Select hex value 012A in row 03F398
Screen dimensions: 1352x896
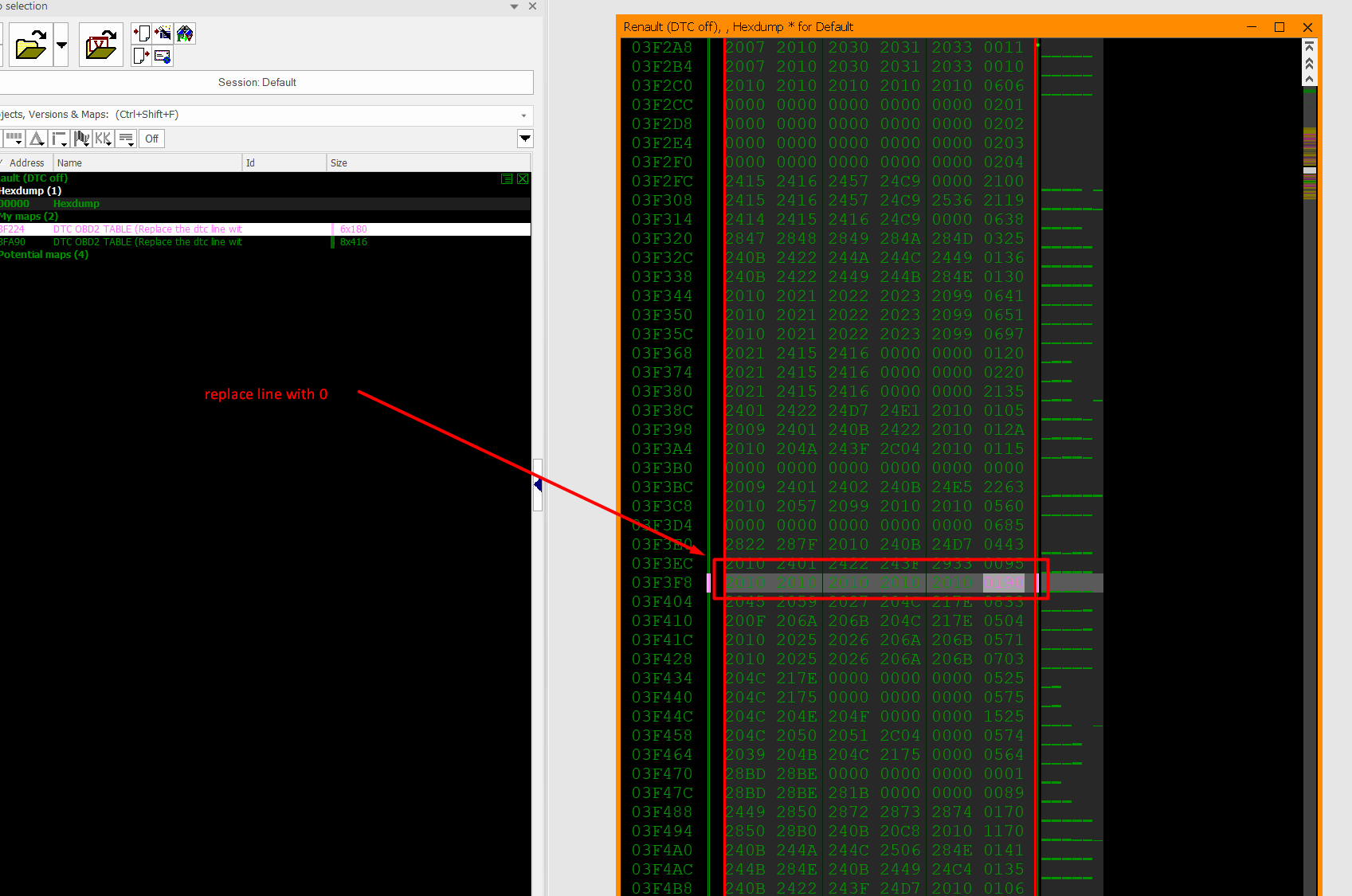[1004, 430]
